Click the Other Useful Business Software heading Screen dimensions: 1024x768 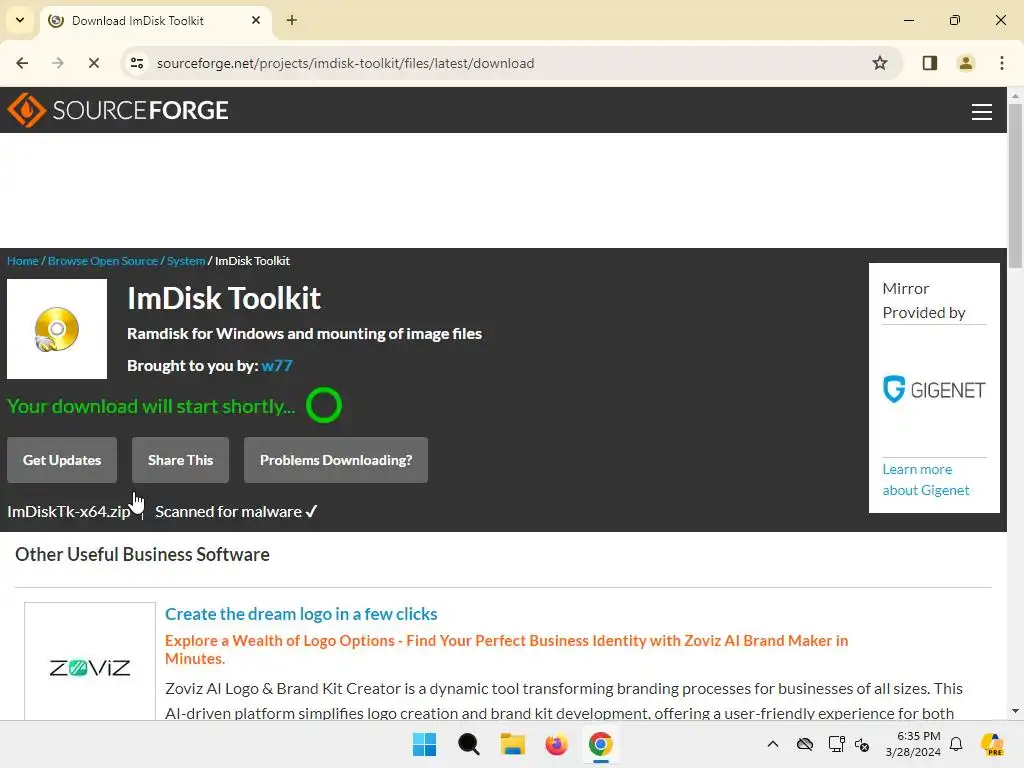(x=142, y=554)
